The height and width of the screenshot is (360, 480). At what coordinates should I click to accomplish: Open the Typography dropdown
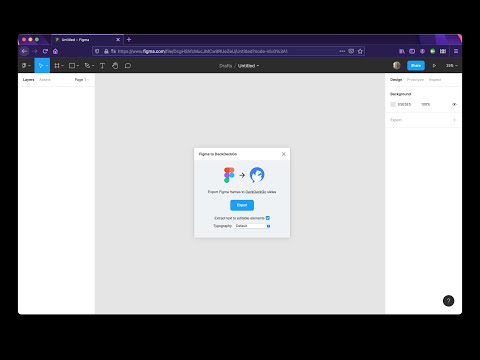tap(252, 226)
